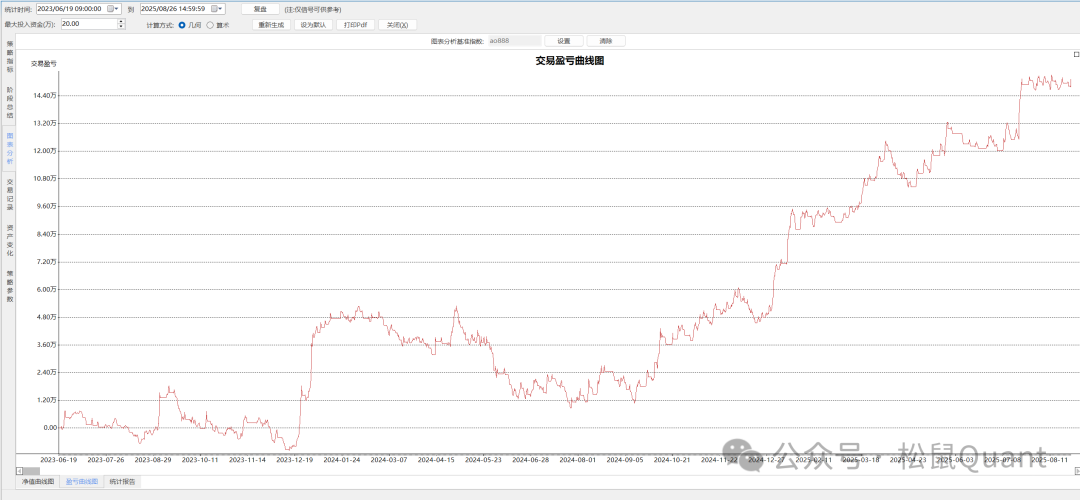The image size is (1080, 500).
Task: Open the 统计报告 bottom tab
Action: point(123,481)
